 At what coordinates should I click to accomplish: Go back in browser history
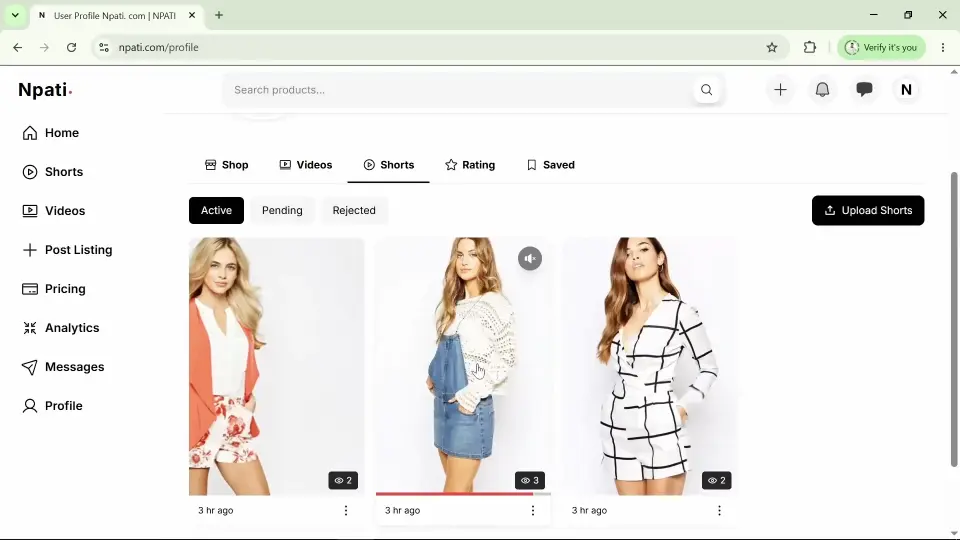[18, 47]
